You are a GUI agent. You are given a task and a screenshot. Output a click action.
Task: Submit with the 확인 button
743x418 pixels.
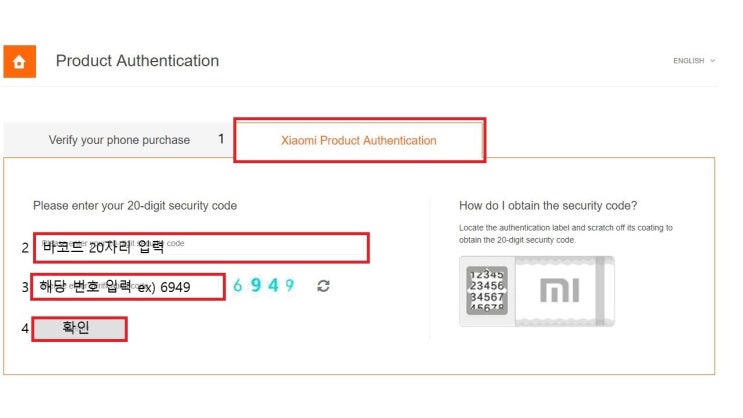(80, 328)
